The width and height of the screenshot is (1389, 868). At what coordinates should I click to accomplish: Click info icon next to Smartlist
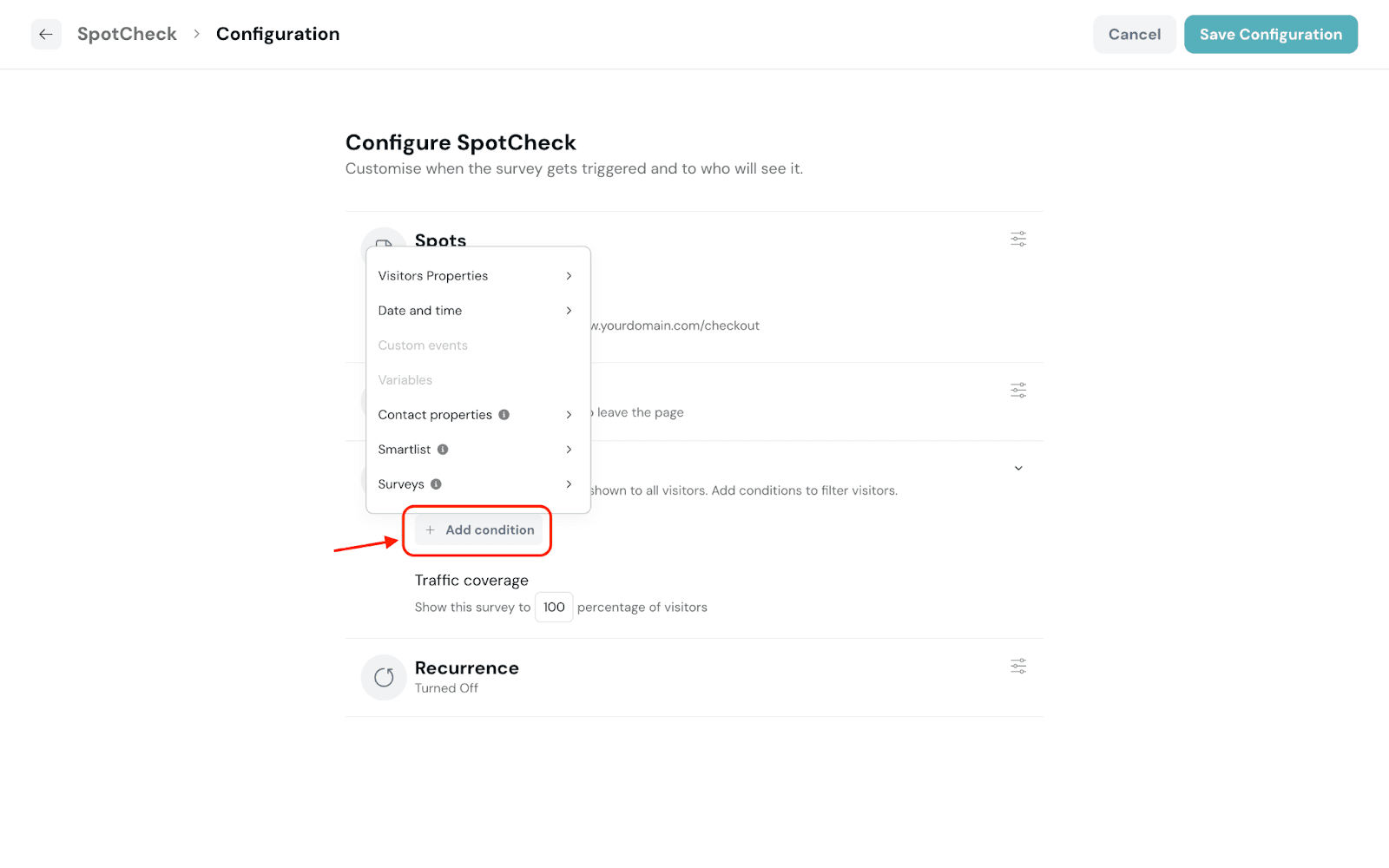tap(443, 450)
